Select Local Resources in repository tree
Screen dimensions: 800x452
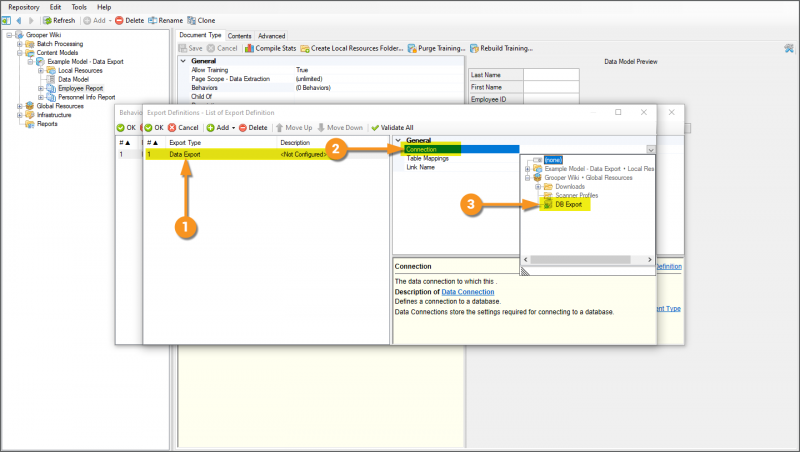(80, 70)
